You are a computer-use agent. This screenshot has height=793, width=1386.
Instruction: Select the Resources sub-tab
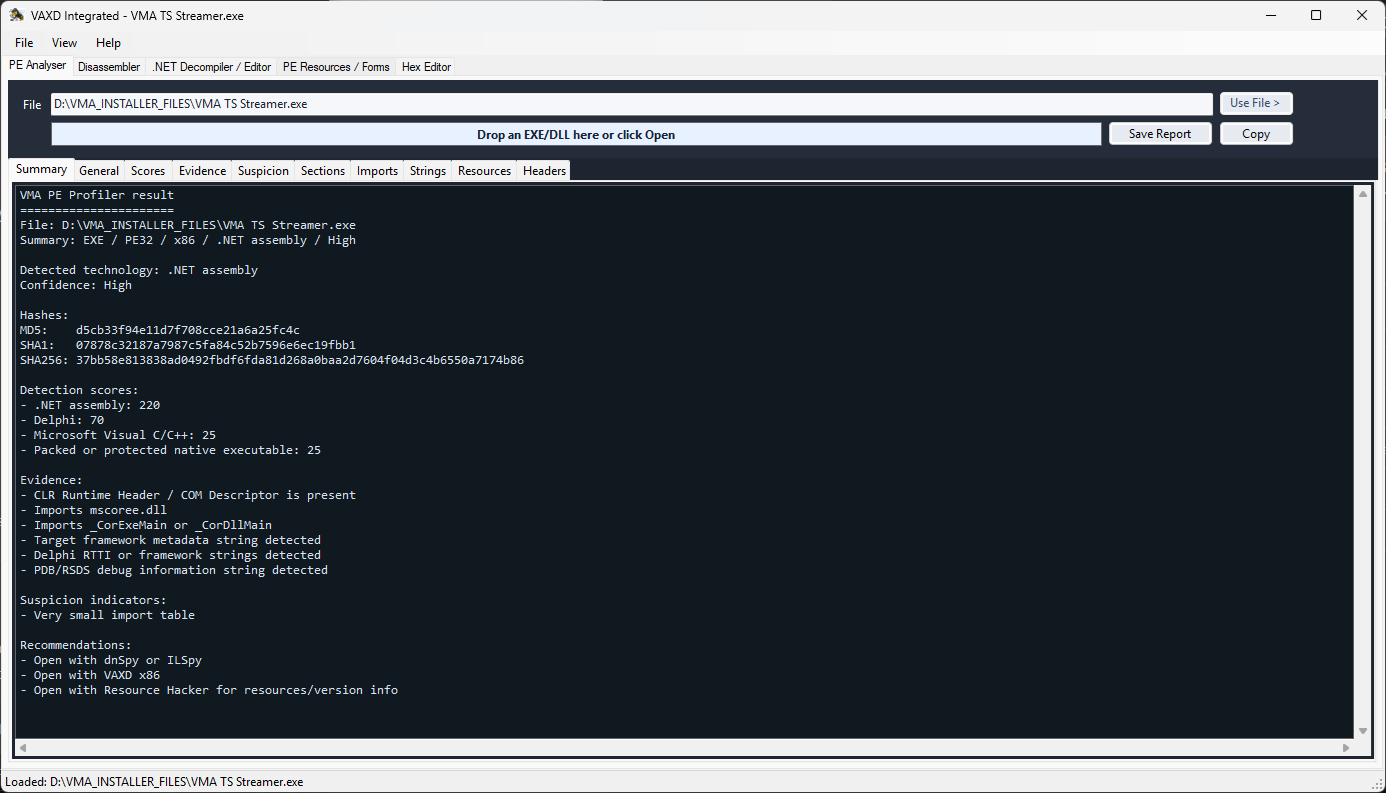[x=485, y=171]
